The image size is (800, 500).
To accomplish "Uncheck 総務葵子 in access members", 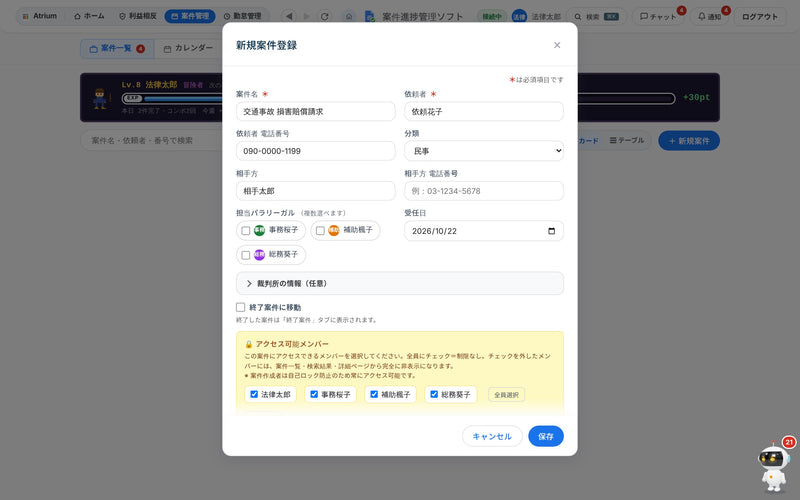I will pos(434,394).
